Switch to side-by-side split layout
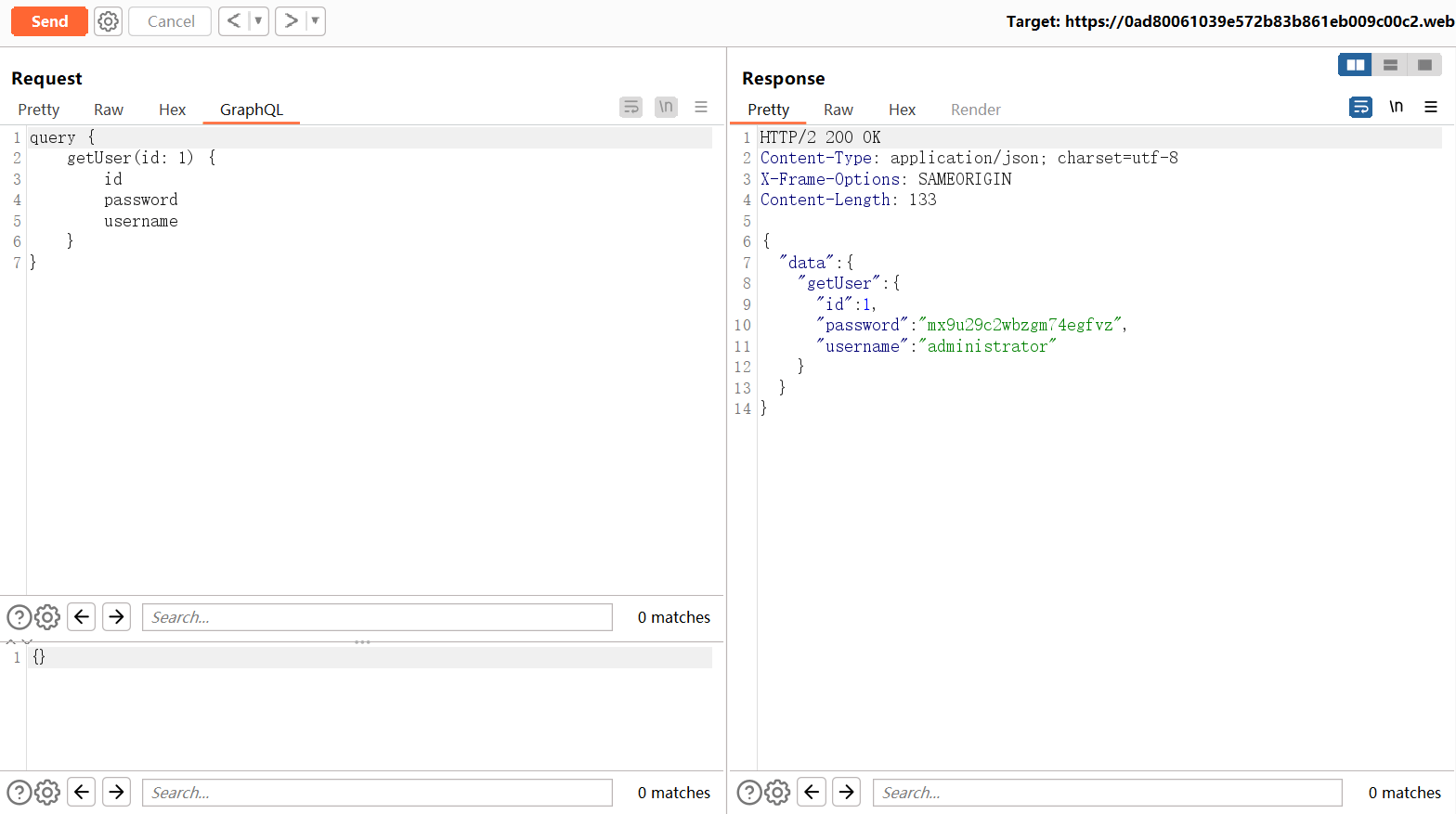Viewport: 1456px width, 814px height. tap(1355, 65)
